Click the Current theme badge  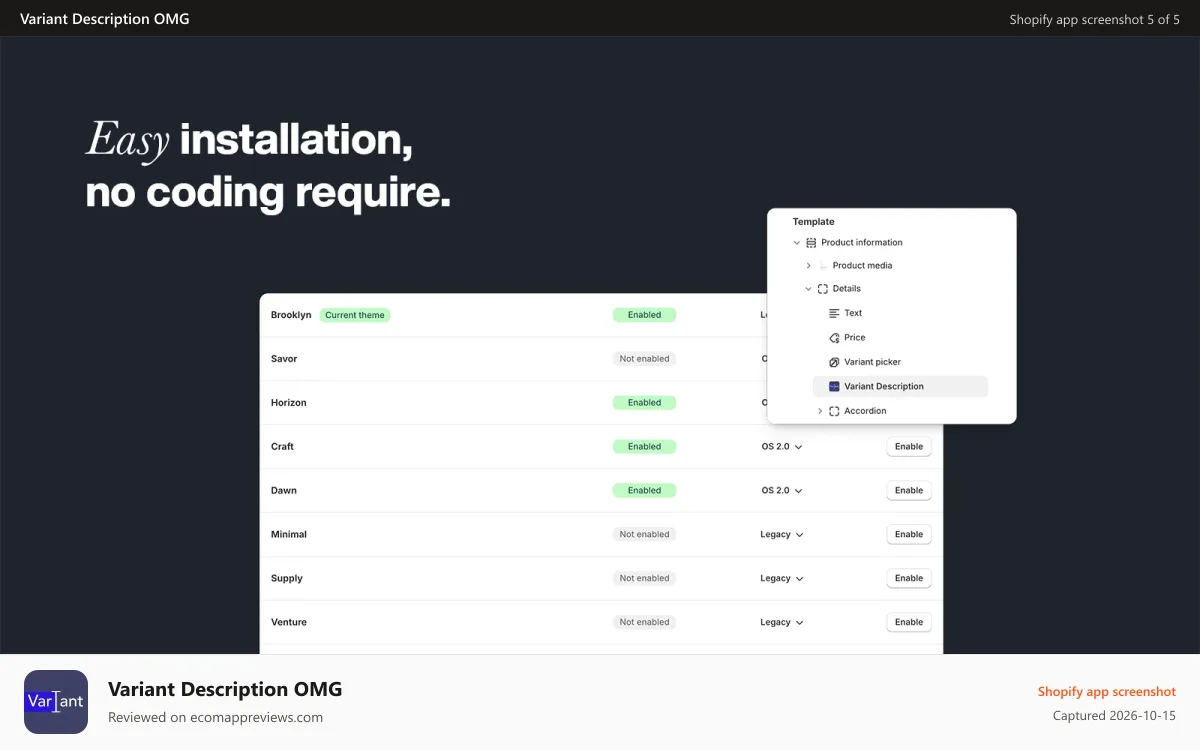coord(355,315)
